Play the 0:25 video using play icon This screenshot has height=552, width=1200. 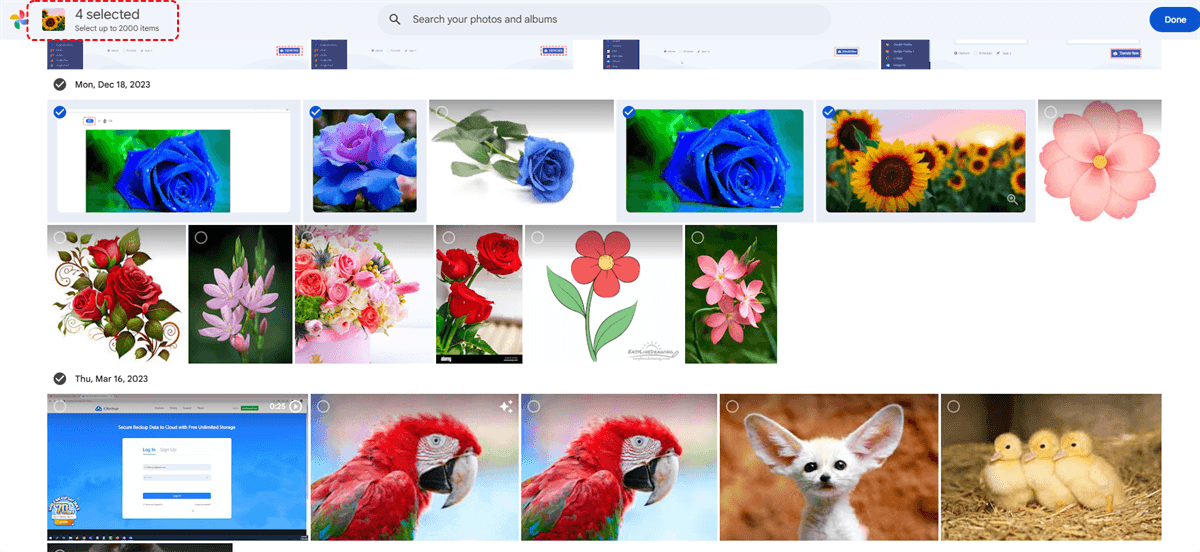[x=295, y=406]
